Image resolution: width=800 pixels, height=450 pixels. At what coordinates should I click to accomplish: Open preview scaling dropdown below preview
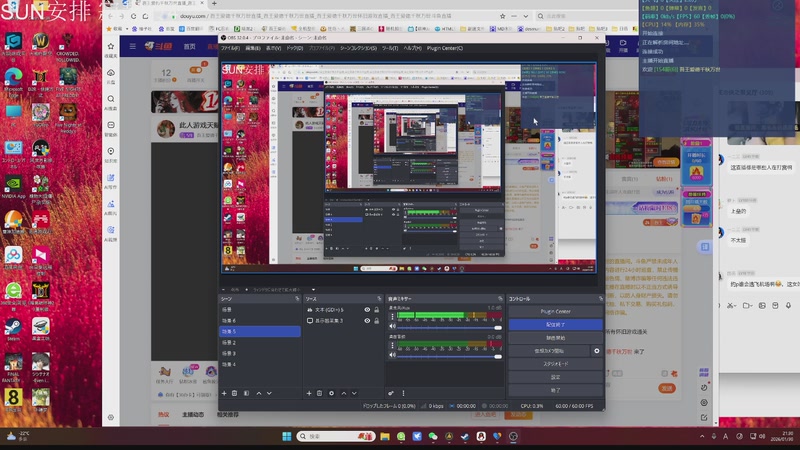(x=313, y=290)
